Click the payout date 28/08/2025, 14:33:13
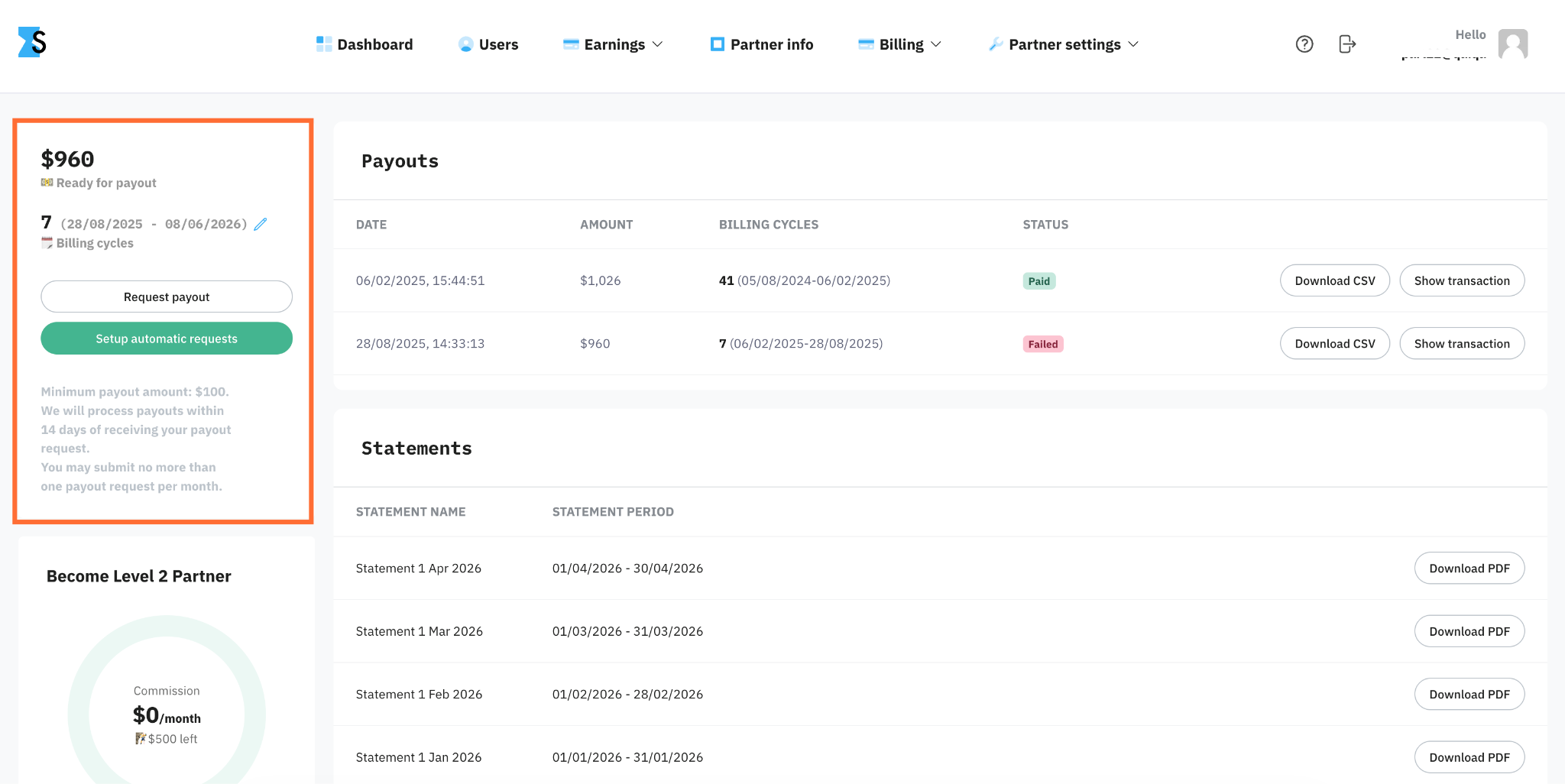The height and width of the screenshot is (784, 1565). point(420,344)
